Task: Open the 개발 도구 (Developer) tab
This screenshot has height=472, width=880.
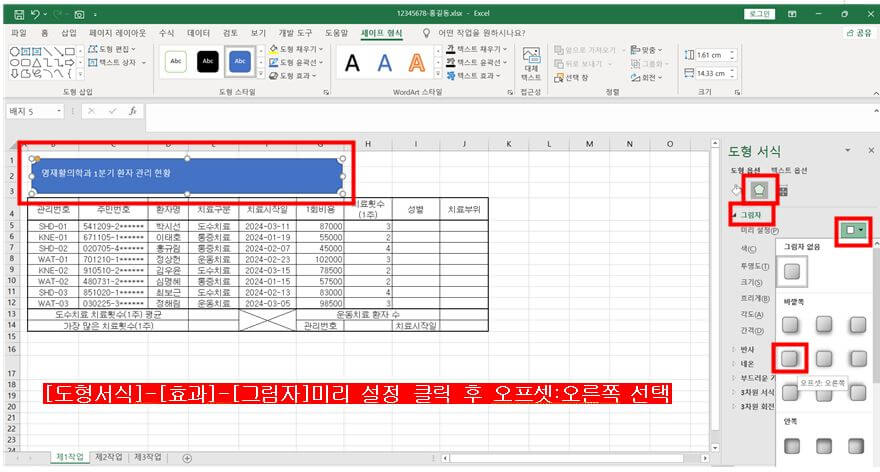Action: [295, 33]
